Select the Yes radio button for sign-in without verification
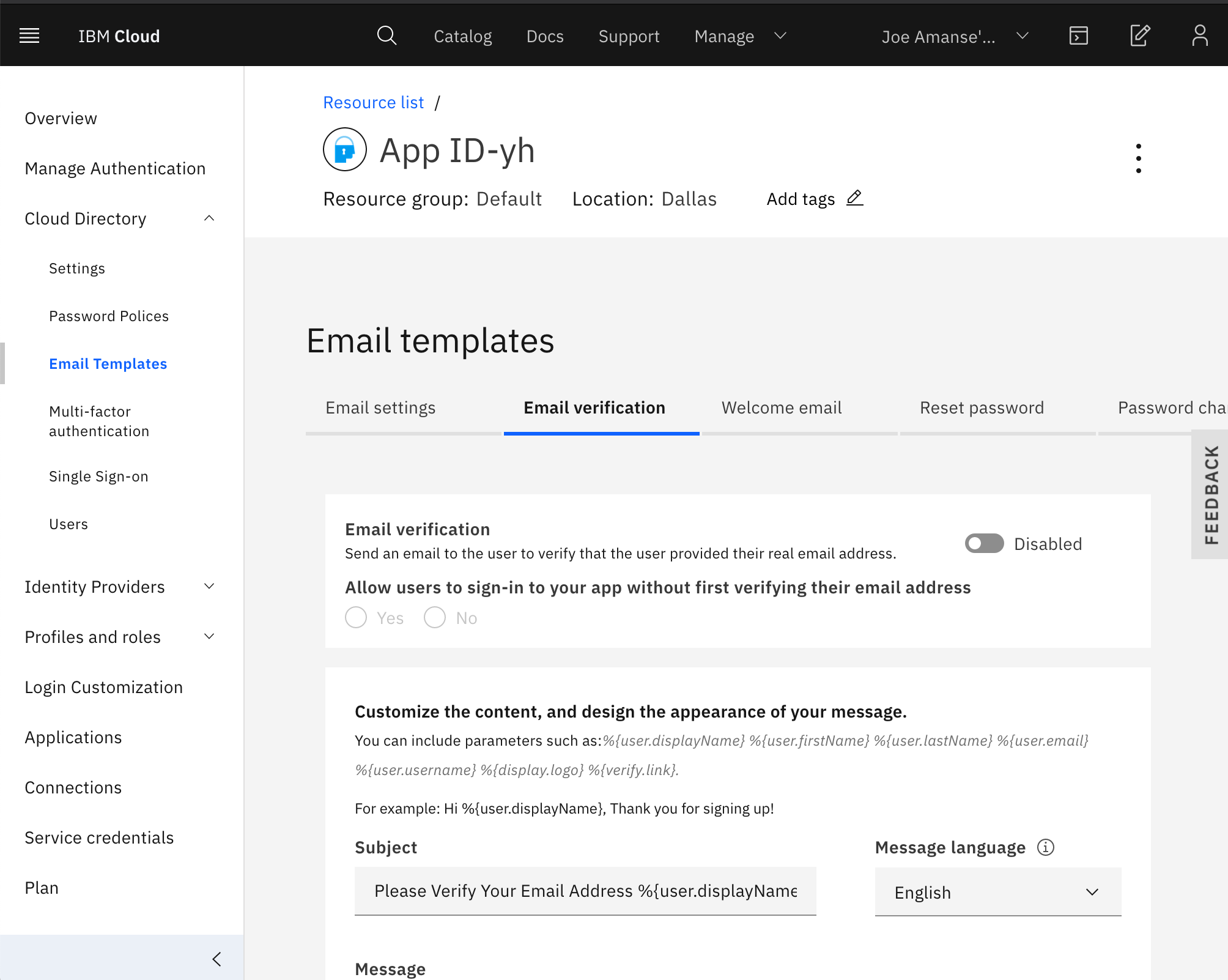Screen dimensions: 1228x980 357,617
